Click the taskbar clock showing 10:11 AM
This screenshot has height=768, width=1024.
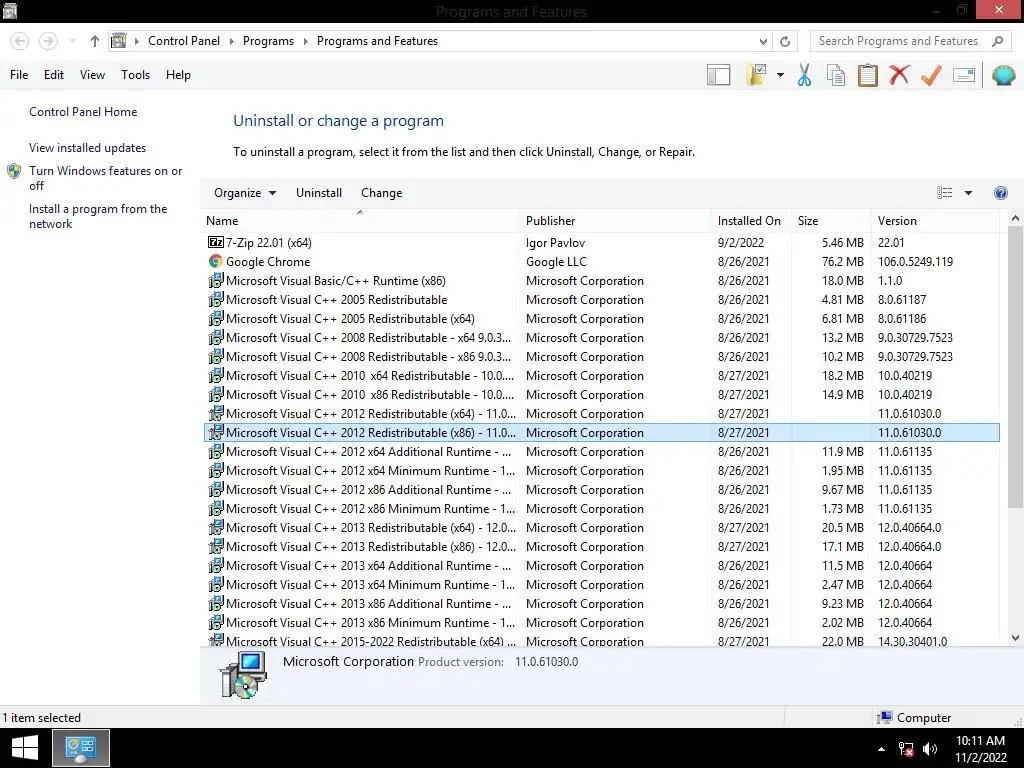[x=980, y=749]
